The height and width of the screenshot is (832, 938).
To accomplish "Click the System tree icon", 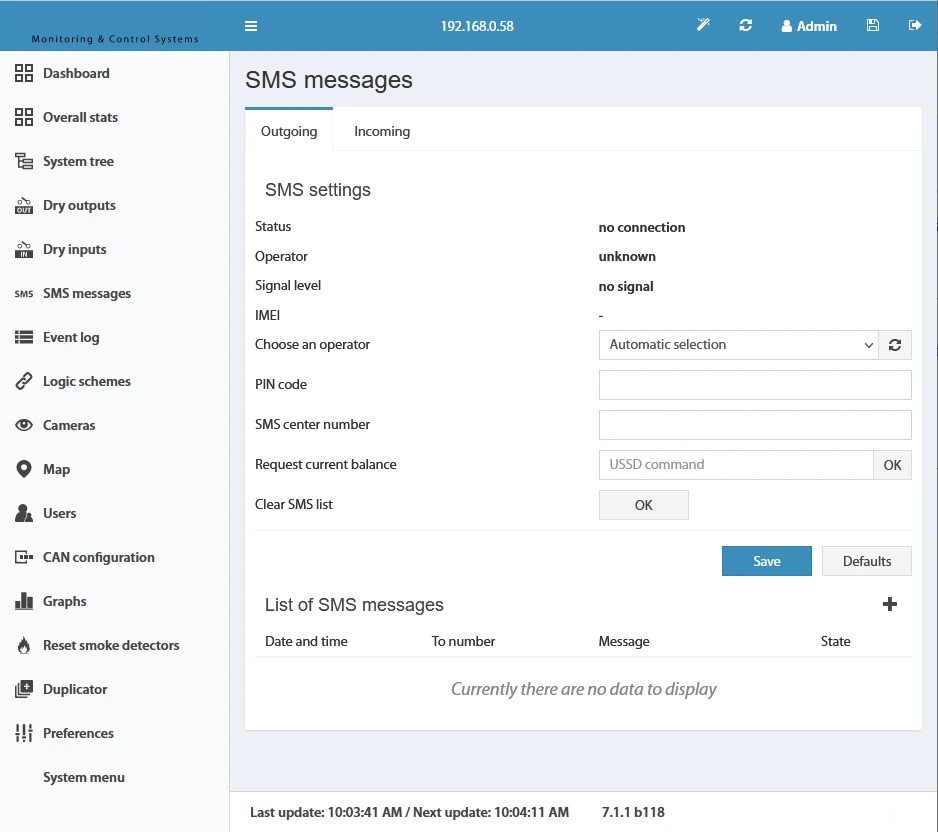I will pyautogui.click(x=24, y=161).
